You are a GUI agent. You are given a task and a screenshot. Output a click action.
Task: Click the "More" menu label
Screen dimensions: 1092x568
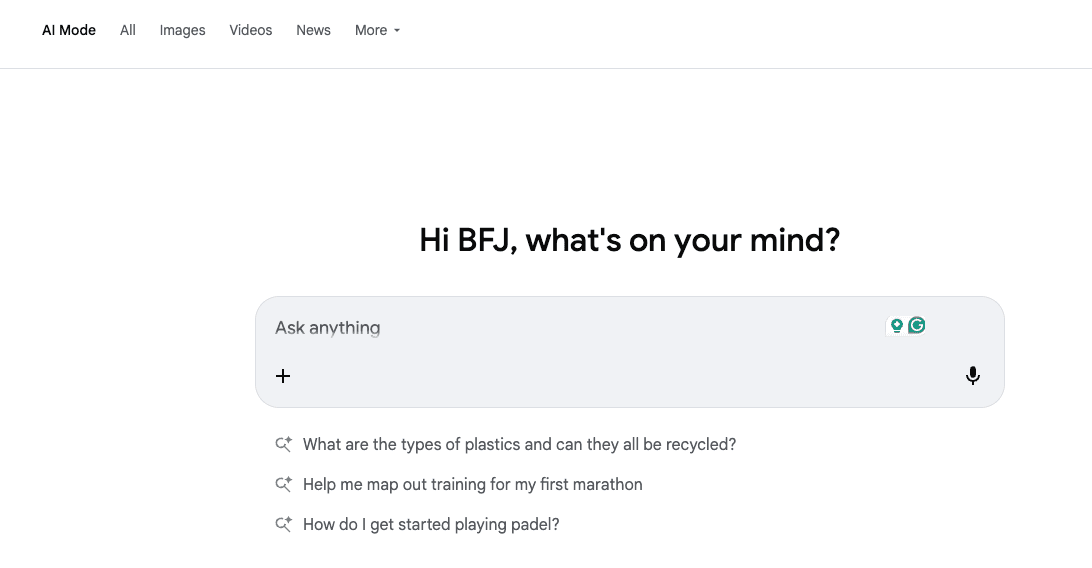click(x=370, y=30)
